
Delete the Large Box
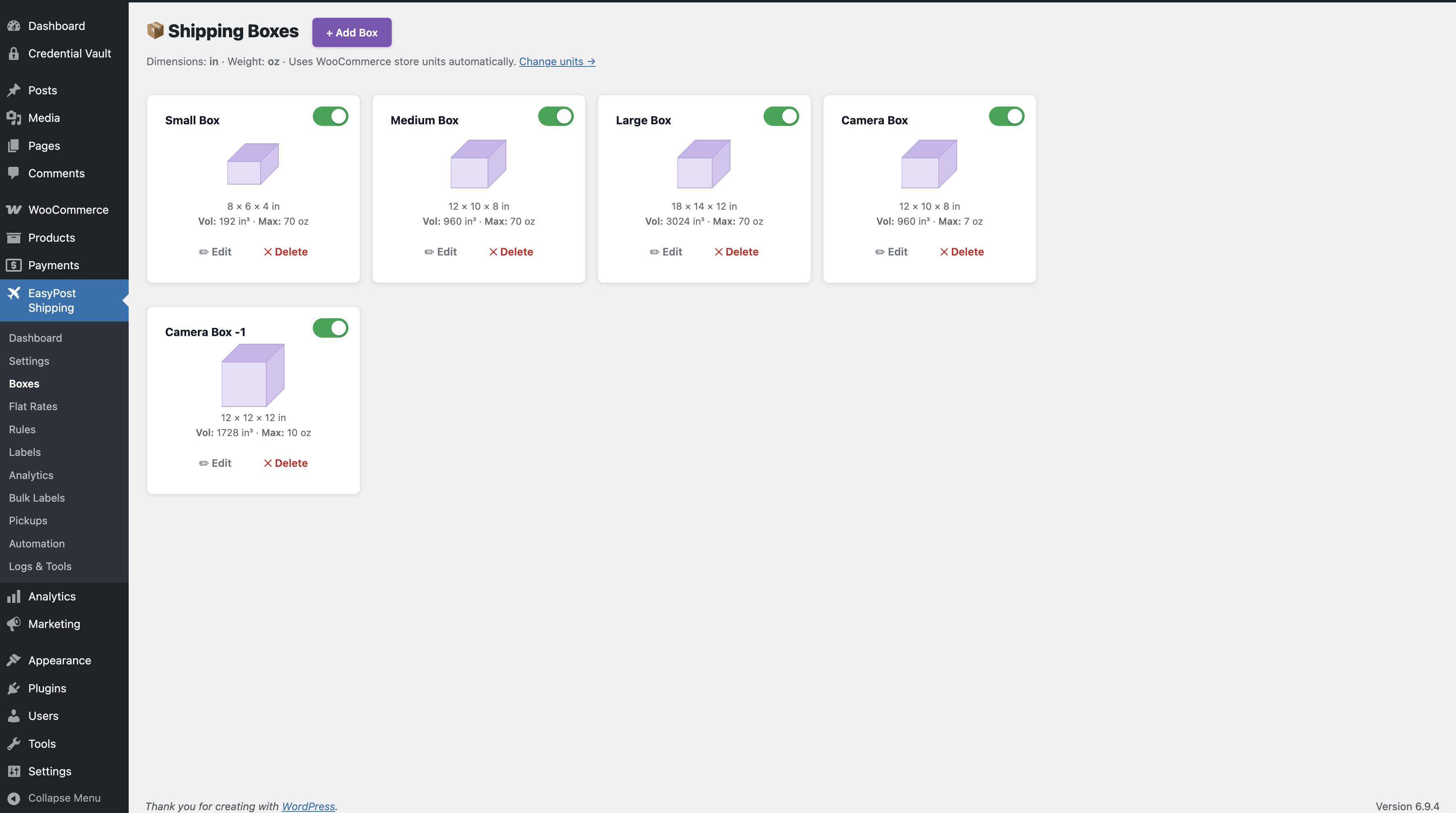(x=736, y=252)
